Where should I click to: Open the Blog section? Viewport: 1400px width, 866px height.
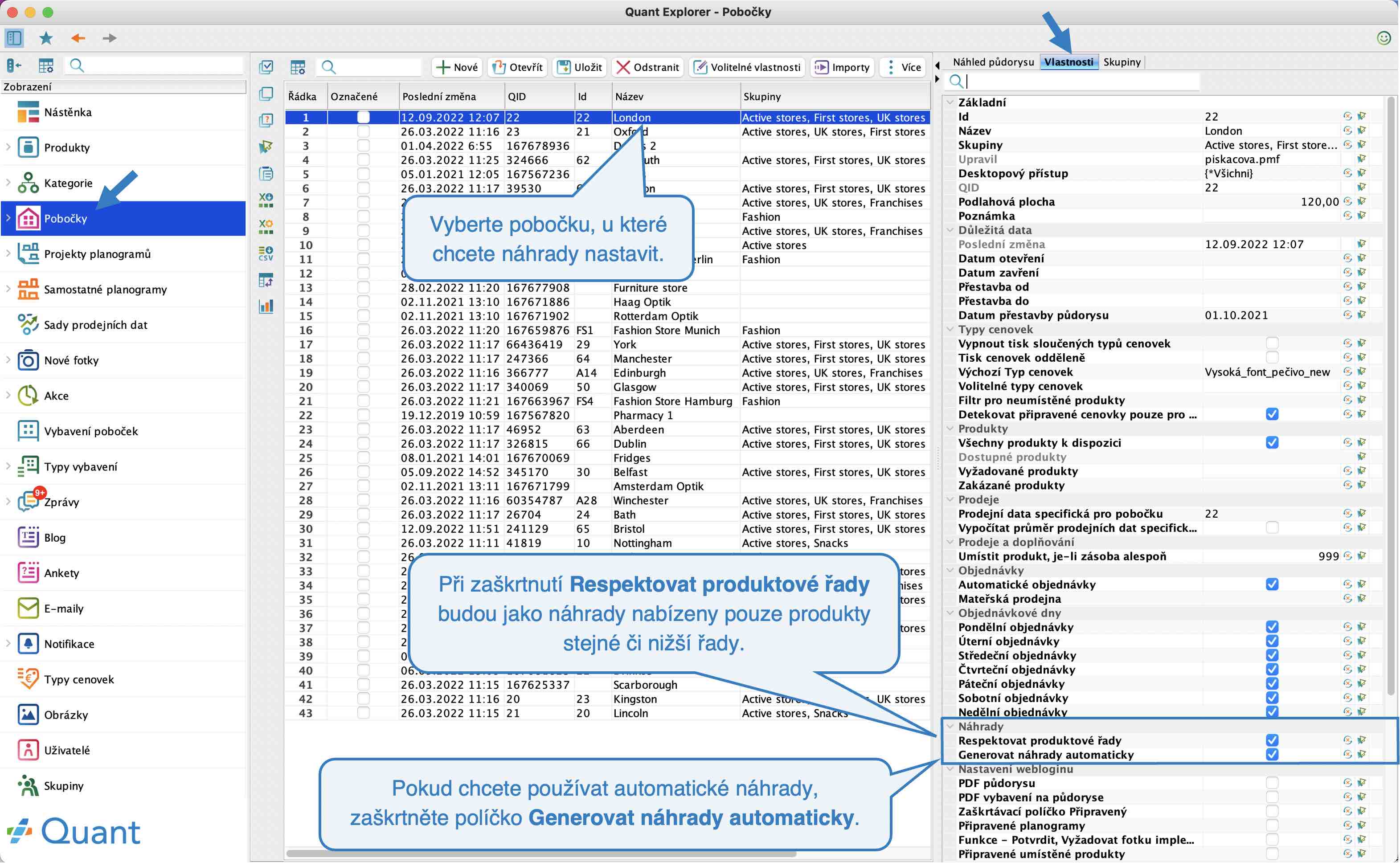coord(55,539)
